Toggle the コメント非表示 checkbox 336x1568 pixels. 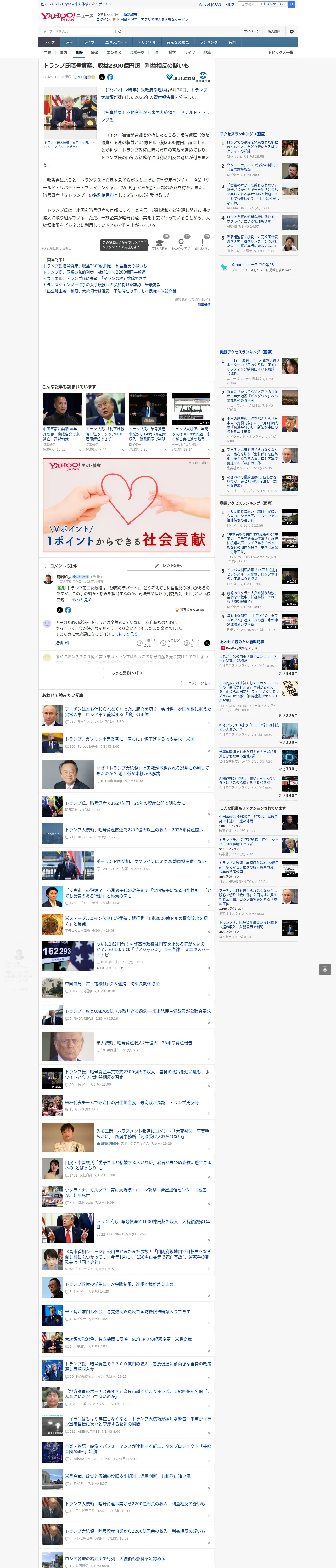(x=183, y=684)
